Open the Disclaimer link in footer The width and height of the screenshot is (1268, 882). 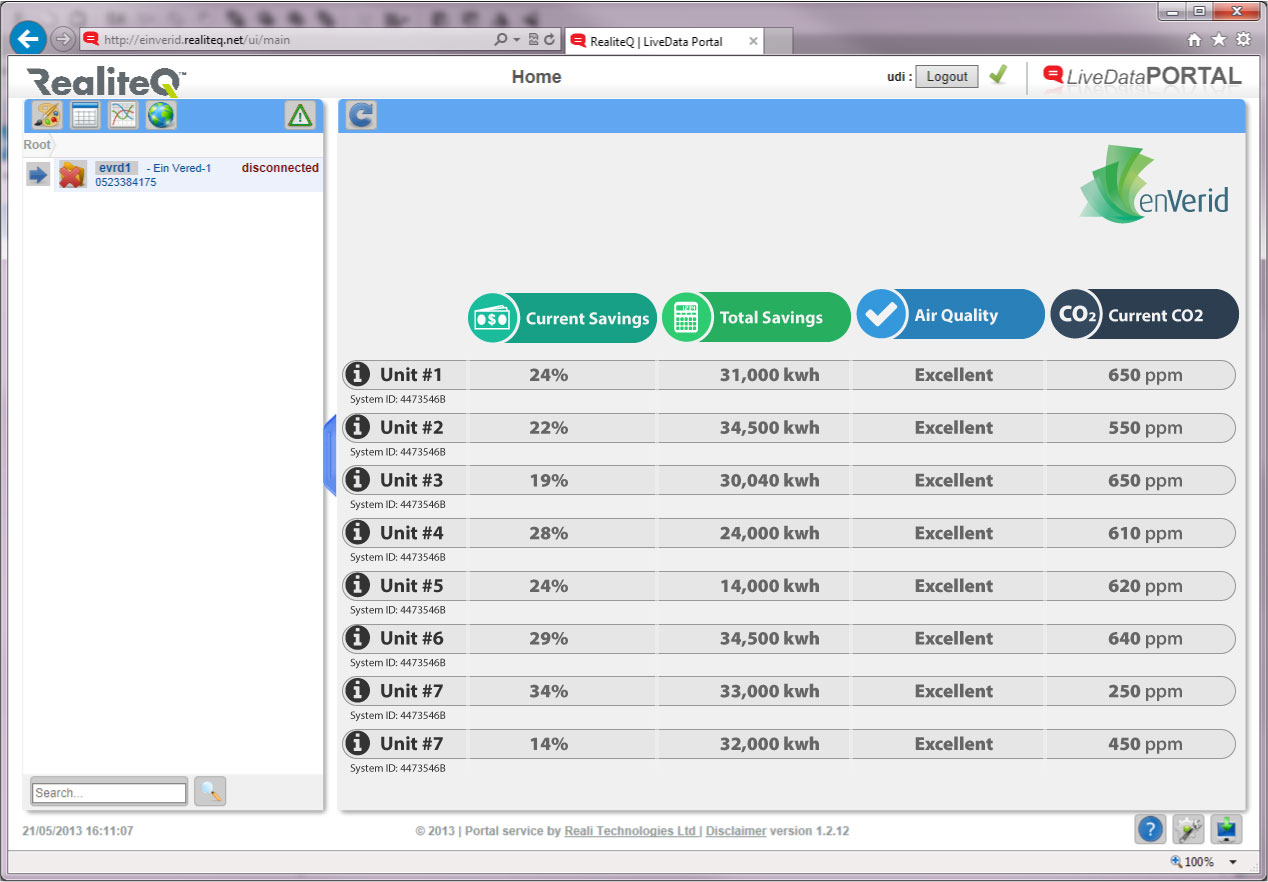(x=736, y=831)
